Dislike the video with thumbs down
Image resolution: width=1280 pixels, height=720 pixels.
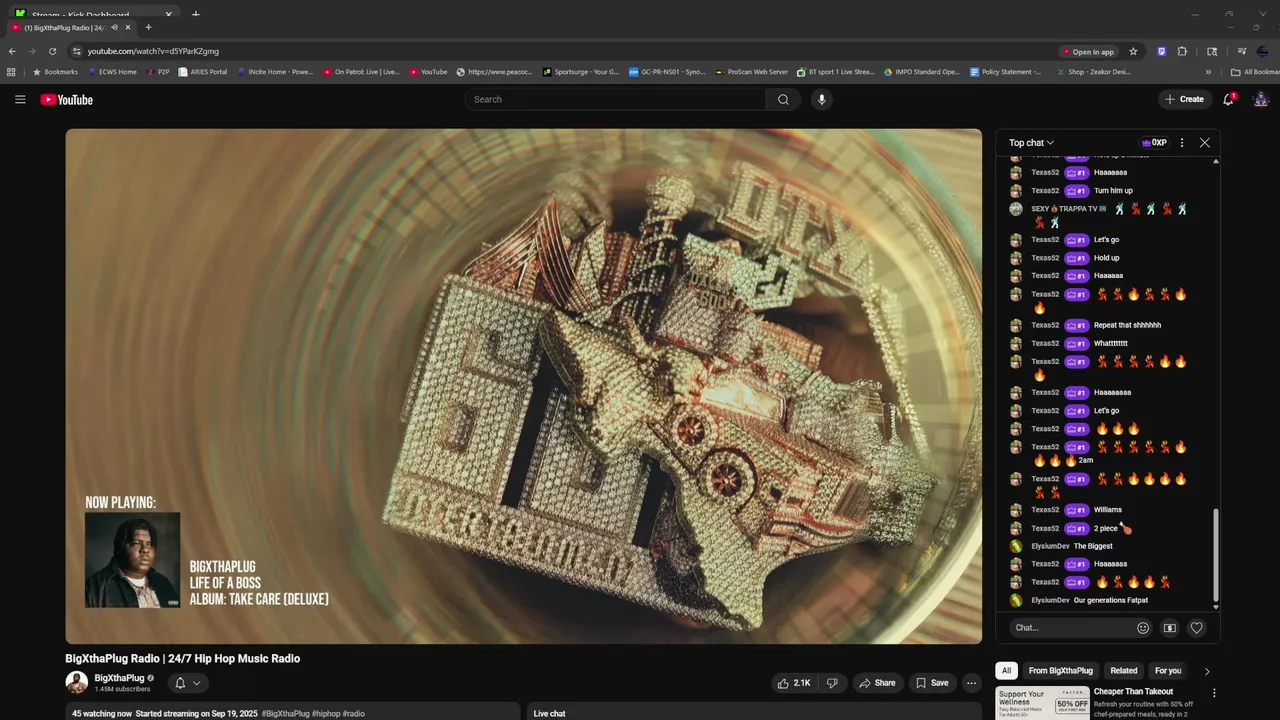[832, 683]
